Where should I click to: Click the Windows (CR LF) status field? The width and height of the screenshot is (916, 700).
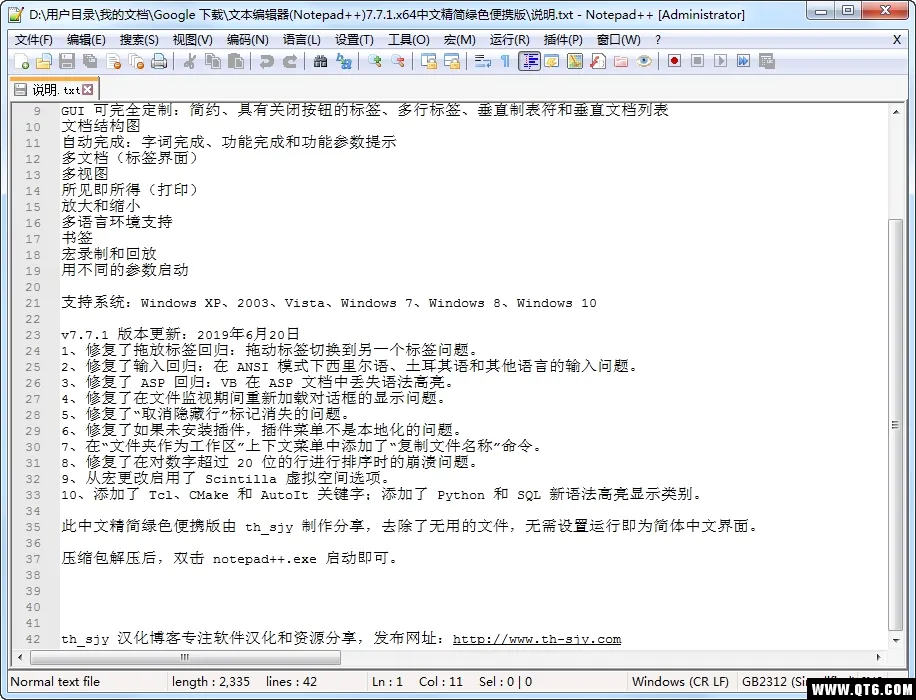(x=680, y=681)
